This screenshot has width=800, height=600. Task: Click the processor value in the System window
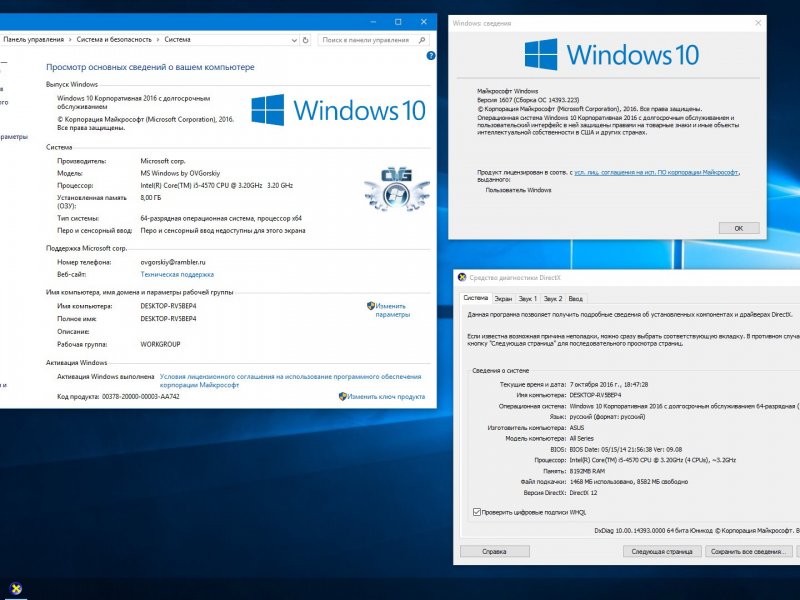[x=216, y=186]
